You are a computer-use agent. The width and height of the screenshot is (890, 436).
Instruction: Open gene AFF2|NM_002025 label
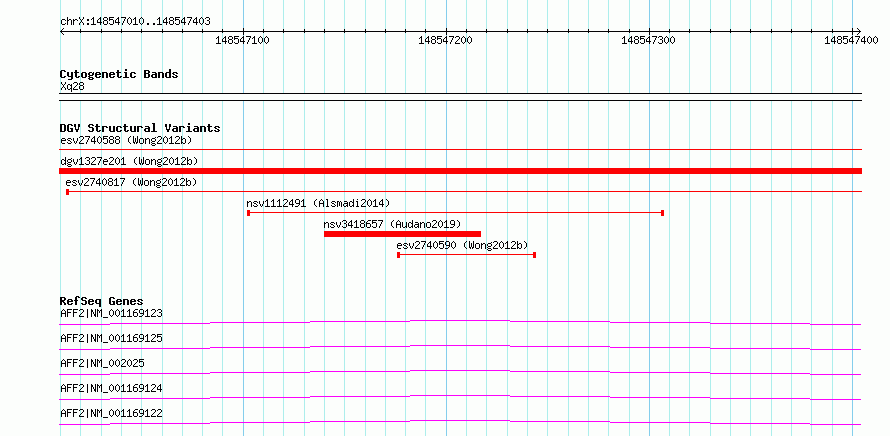102,363
